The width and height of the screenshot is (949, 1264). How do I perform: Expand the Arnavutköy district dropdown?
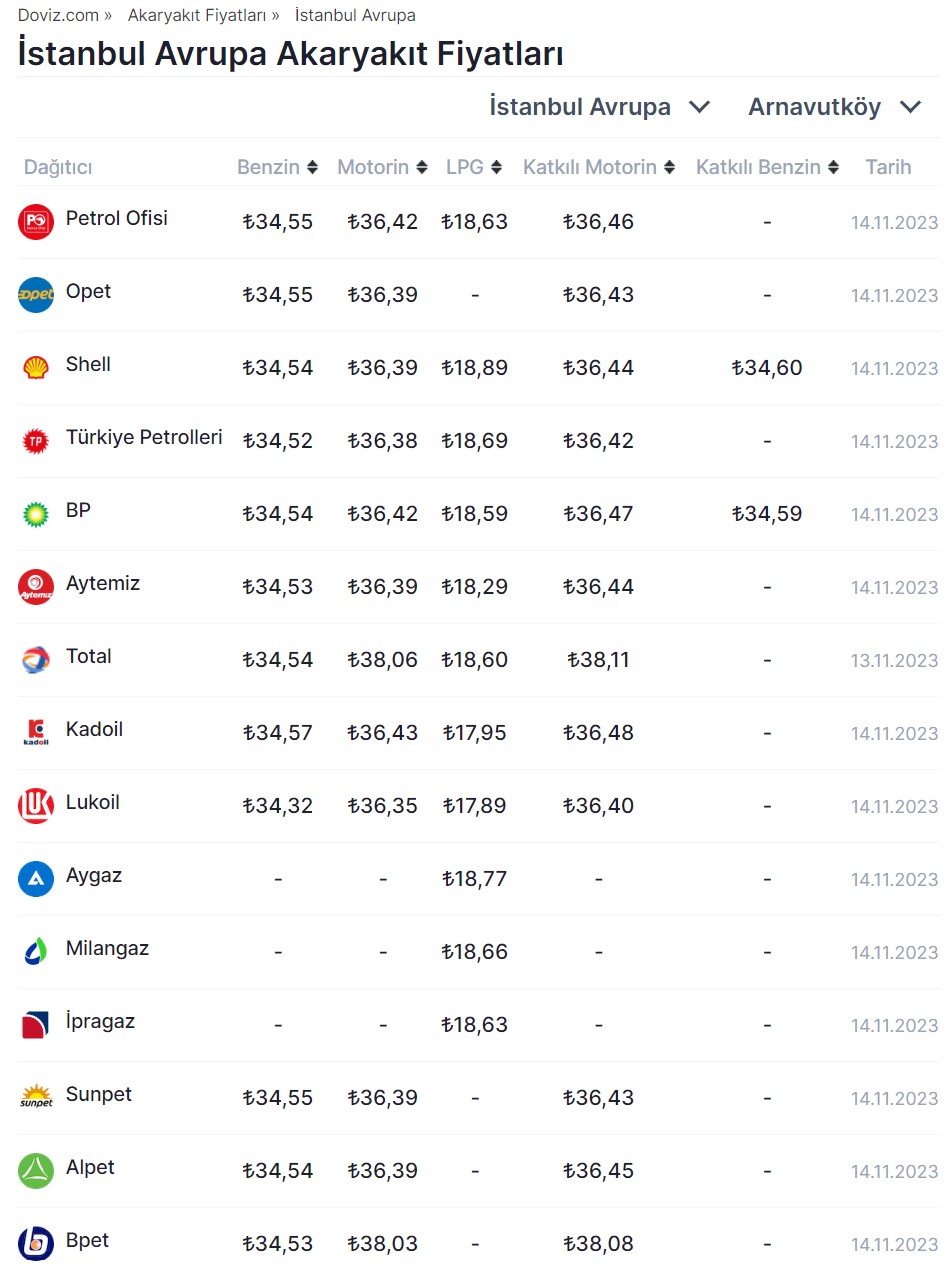click(834, 107)
